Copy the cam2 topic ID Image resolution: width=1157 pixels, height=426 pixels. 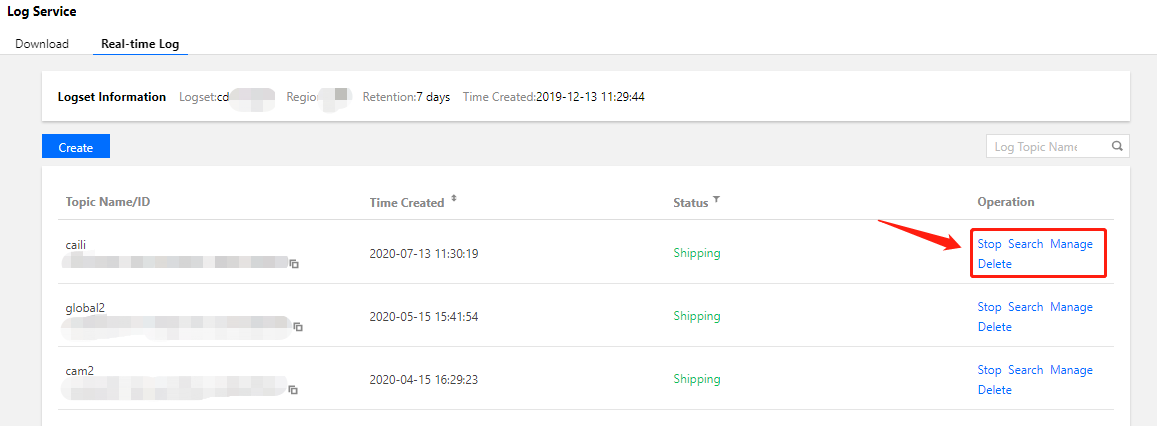click(x=295, y=390)
